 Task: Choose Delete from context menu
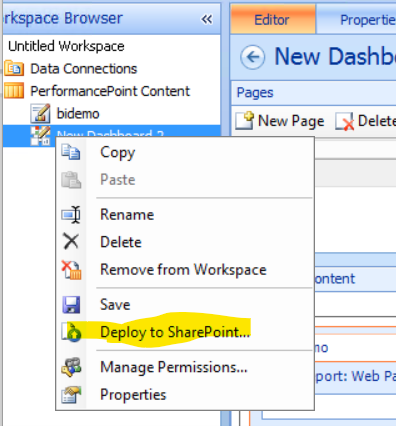pyautogui.click(x=121, y=242)
